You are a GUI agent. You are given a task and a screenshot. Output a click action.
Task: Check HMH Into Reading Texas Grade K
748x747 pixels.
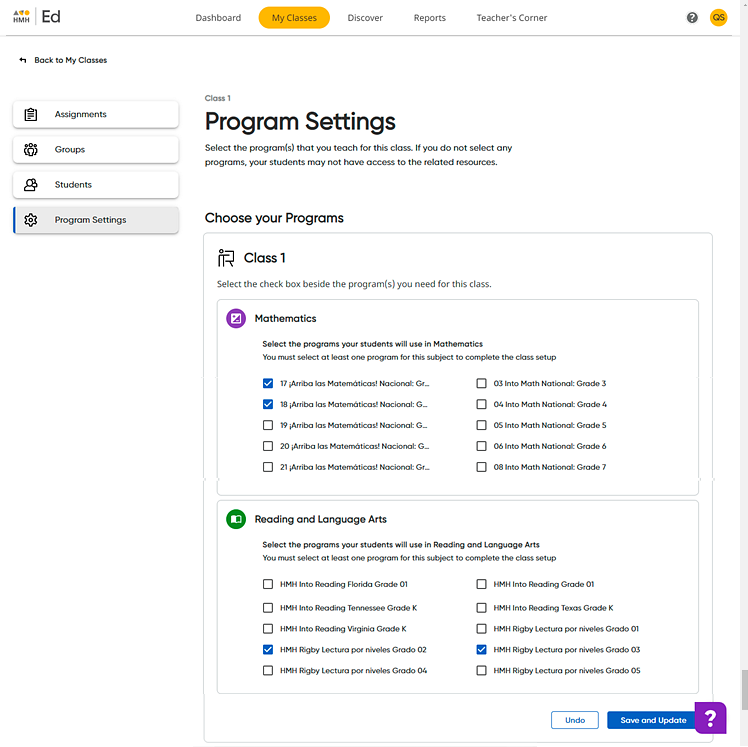tap(481, 608)
